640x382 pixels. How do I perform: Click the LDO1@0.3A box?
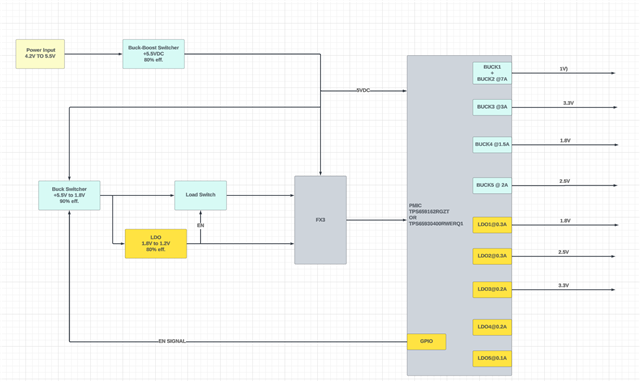tap(492, 225)
